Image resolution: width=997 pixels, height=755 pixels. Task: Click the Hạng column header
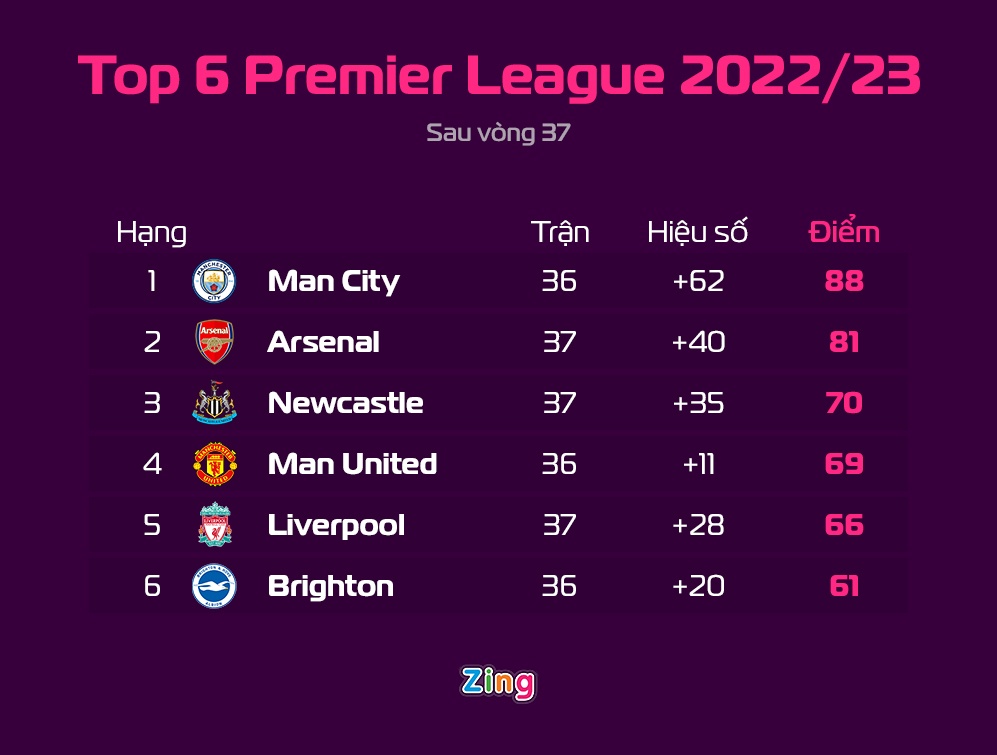click(x=151, y=232)
